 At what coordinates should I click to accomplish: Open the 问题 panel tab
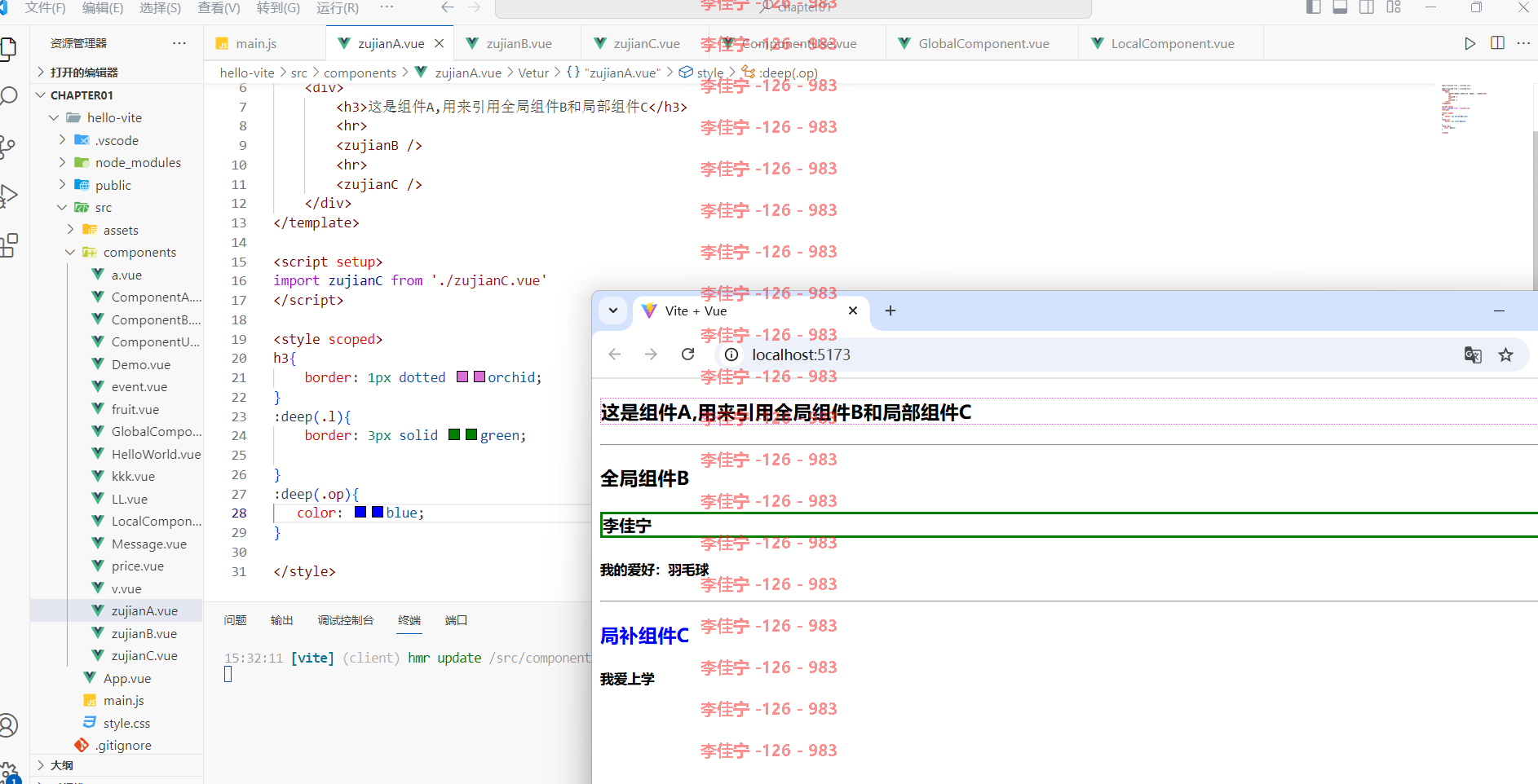point(235,620)
